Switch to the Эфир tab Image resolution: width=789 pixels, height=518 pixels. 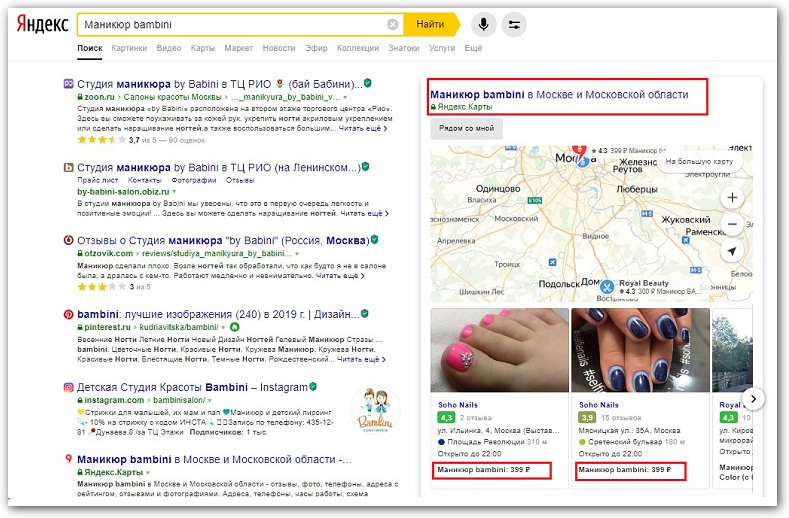point(316,48)
